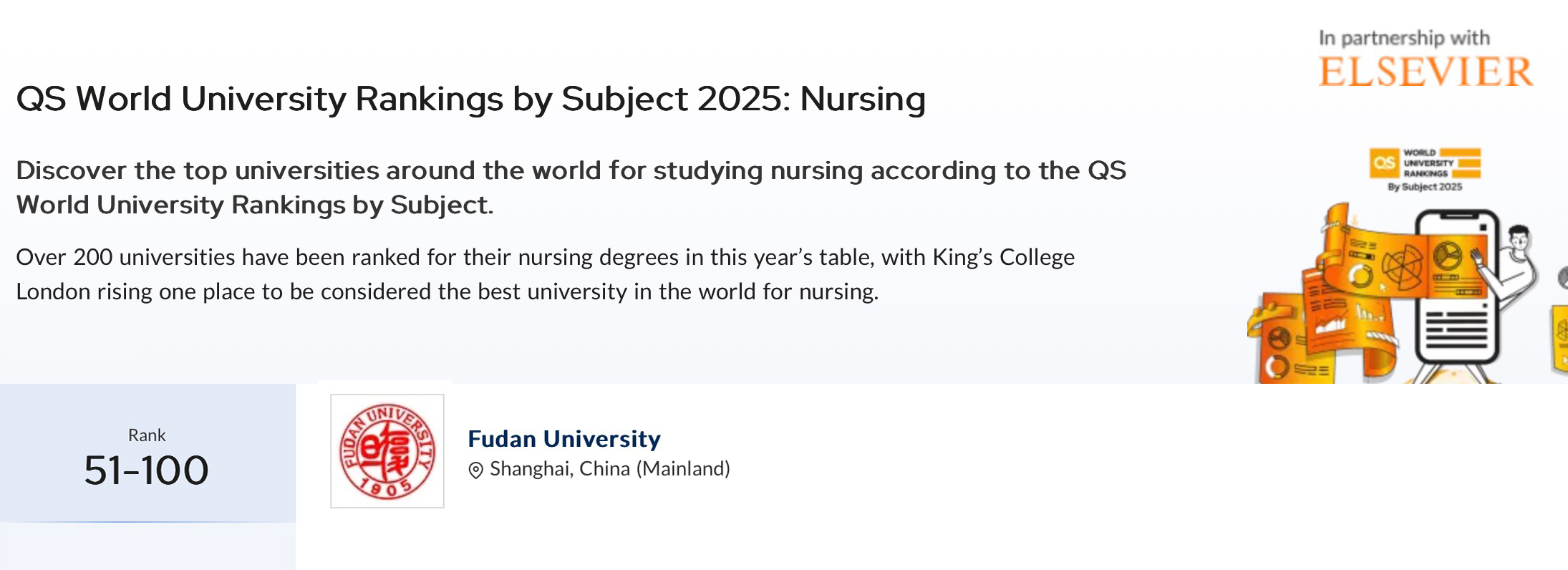1568x570 pixels.
Task: Click the radar chart on orange banner
Action: point(1403,267)
